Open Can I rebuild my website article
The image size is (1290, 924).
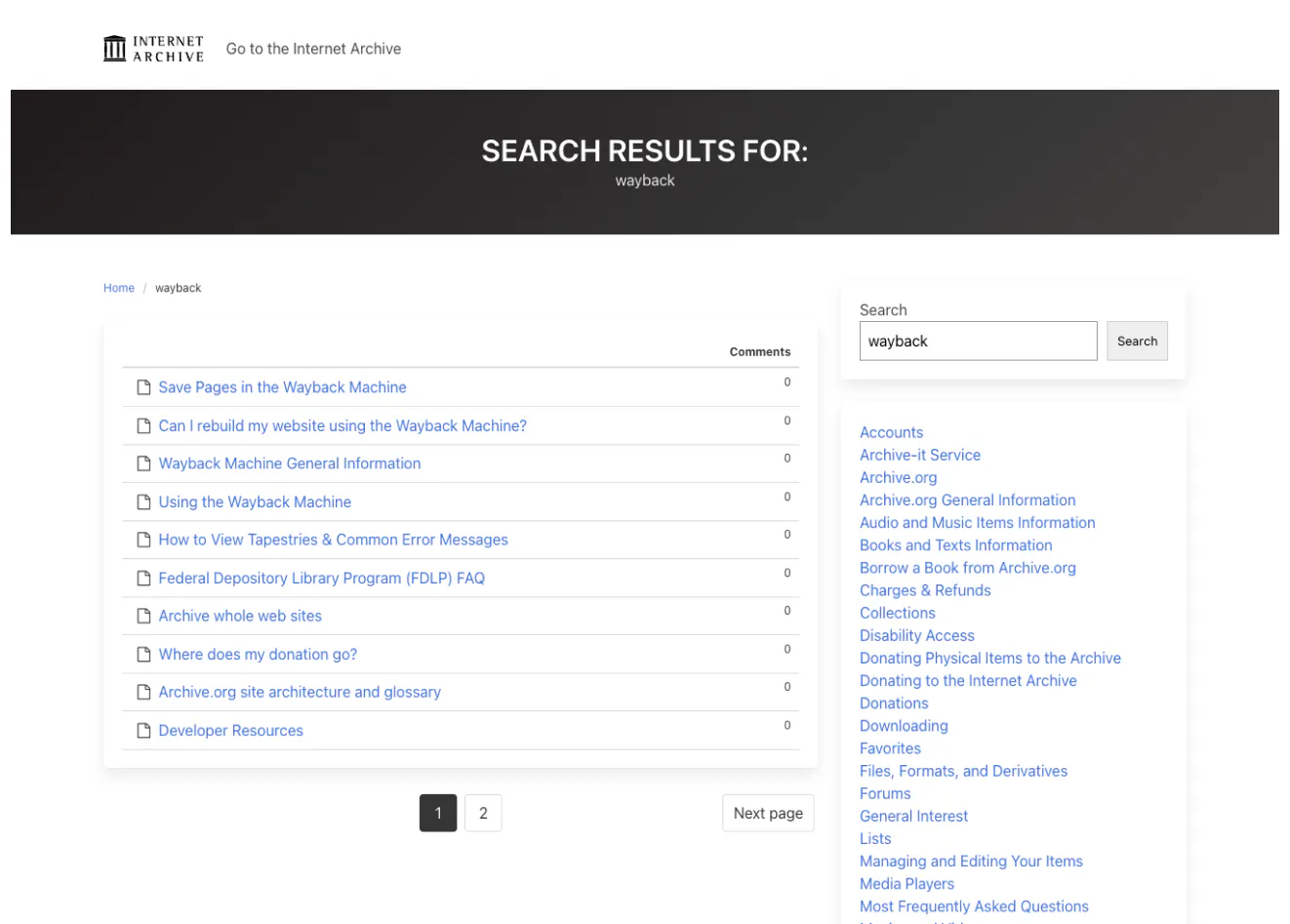tap(343, 425)
